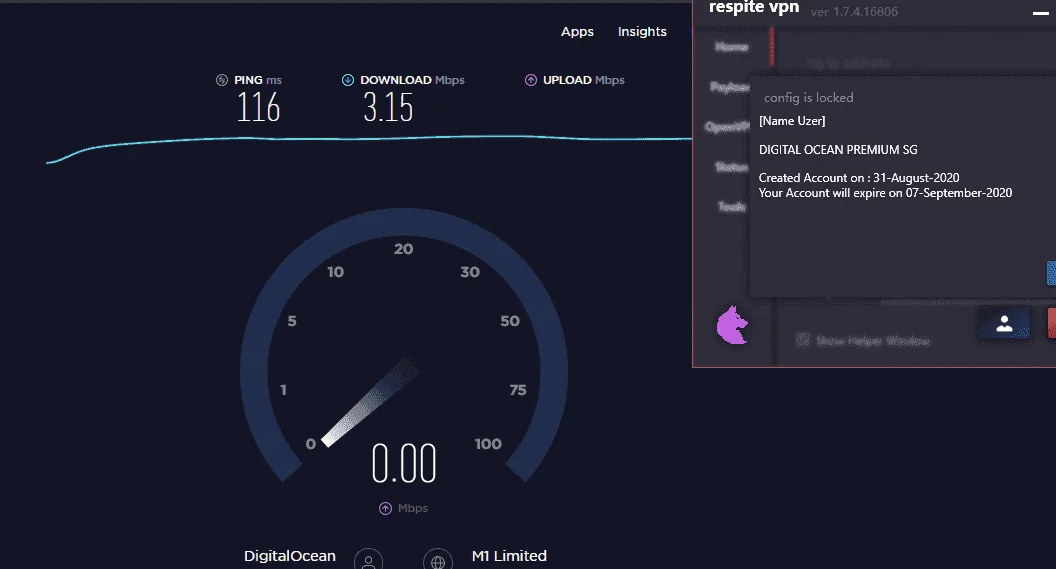Click the download value 3.15
The width and height of the screenshot is (1056, 569).
tap(388, 108)
